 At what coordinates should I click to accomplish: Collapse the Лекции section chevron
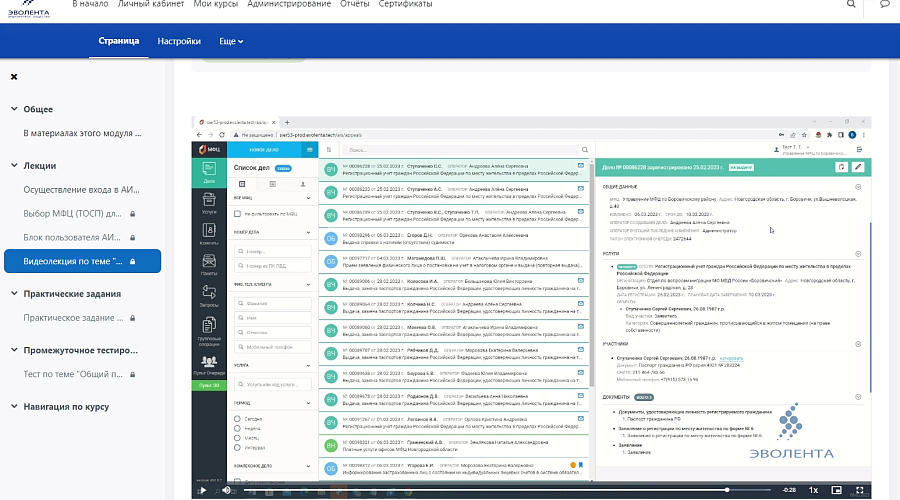[x=14, y=165]
